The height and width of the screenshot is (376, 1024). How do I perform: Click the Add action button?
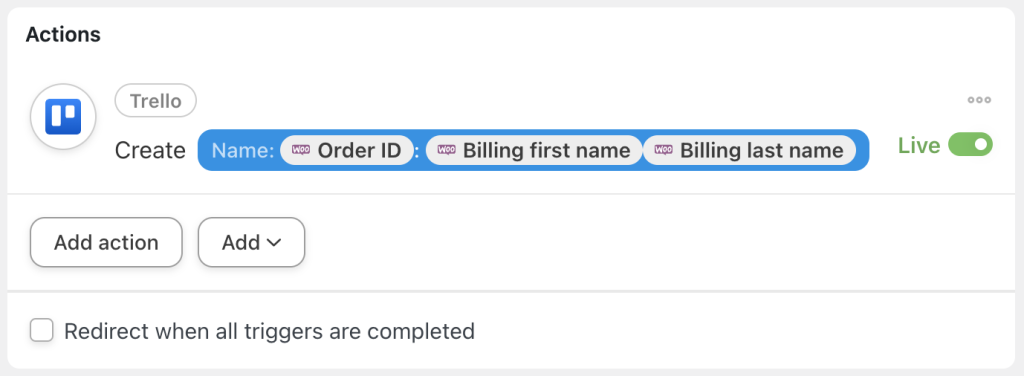[x=106, y=242]
